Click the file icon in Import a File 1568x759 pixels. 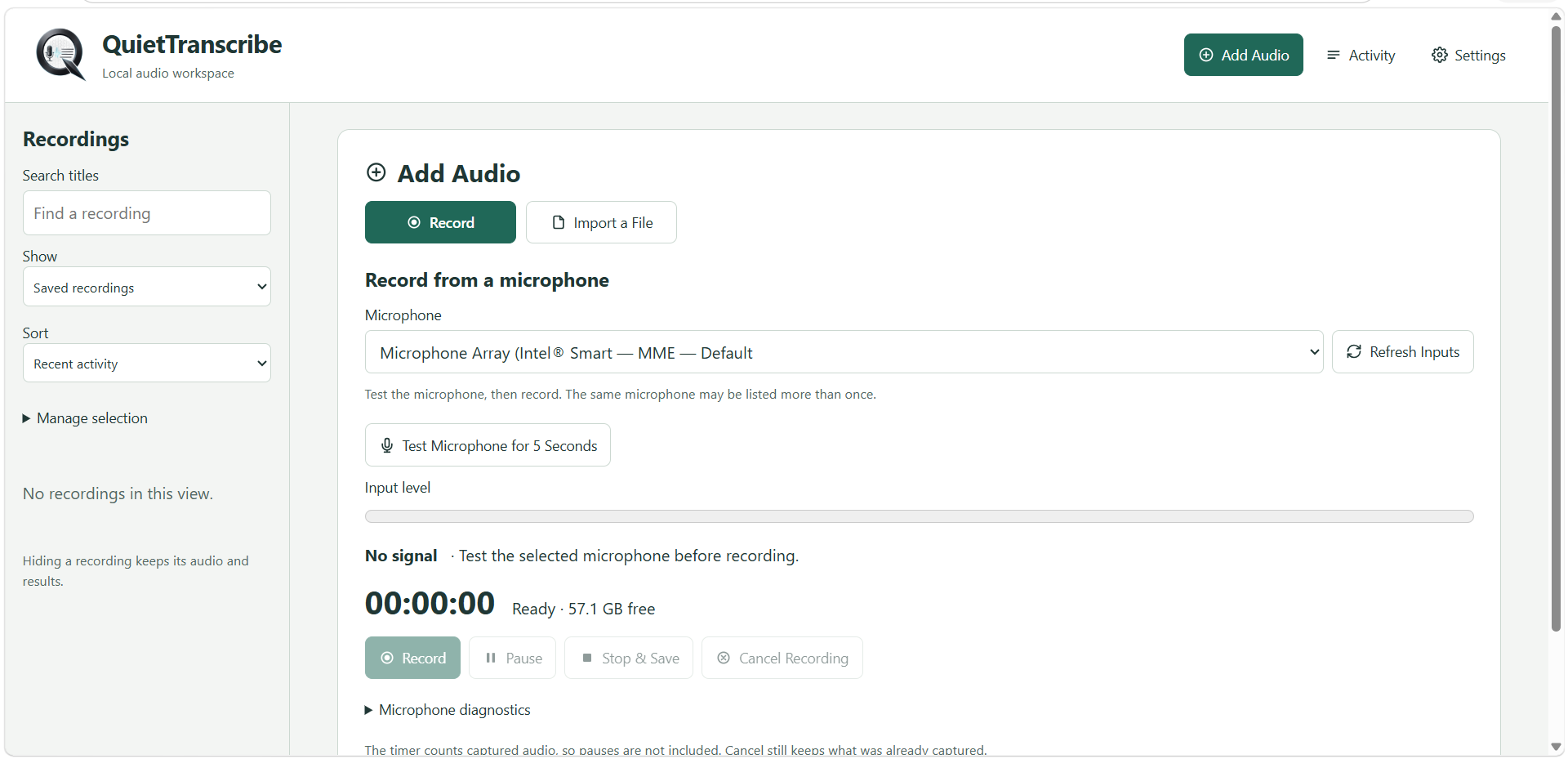(x=559, y=222)
